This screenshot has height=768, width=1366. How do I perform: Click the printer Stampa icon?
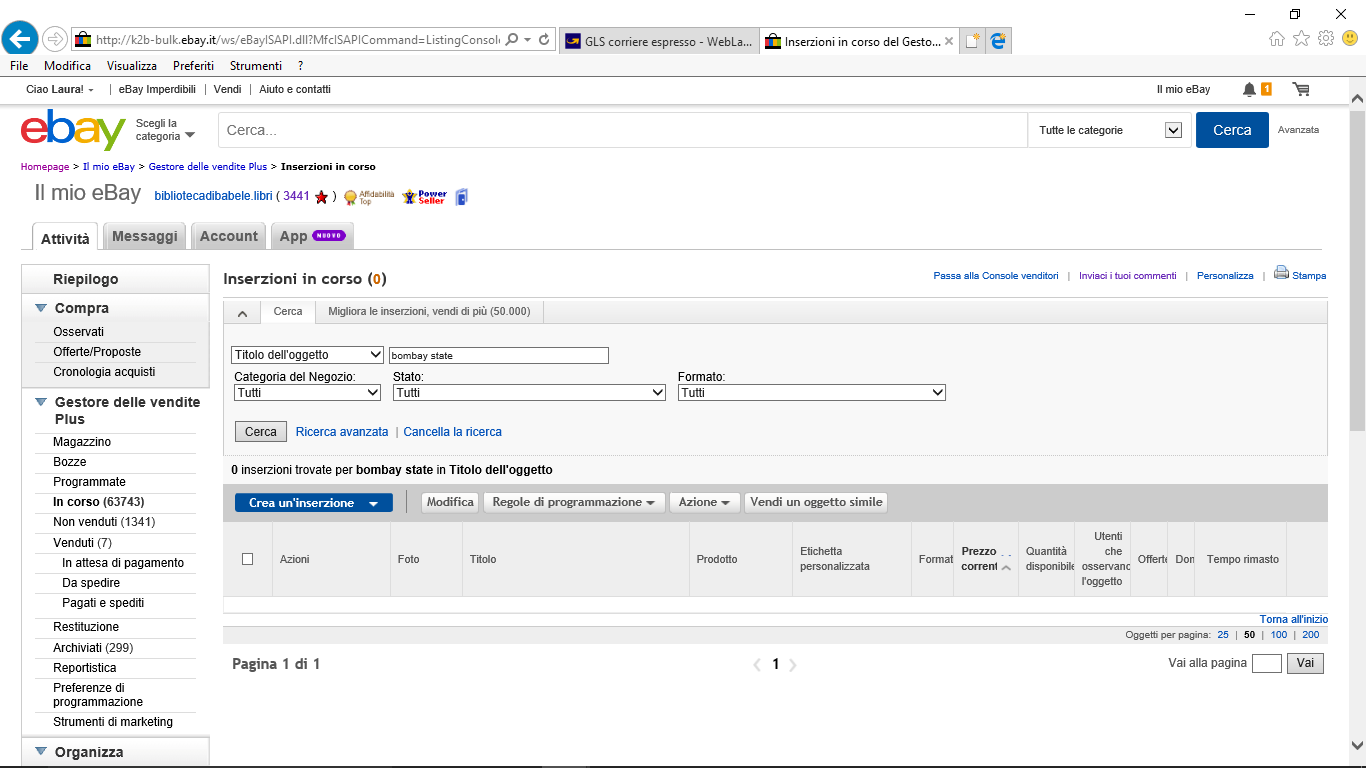point(1281,273)
